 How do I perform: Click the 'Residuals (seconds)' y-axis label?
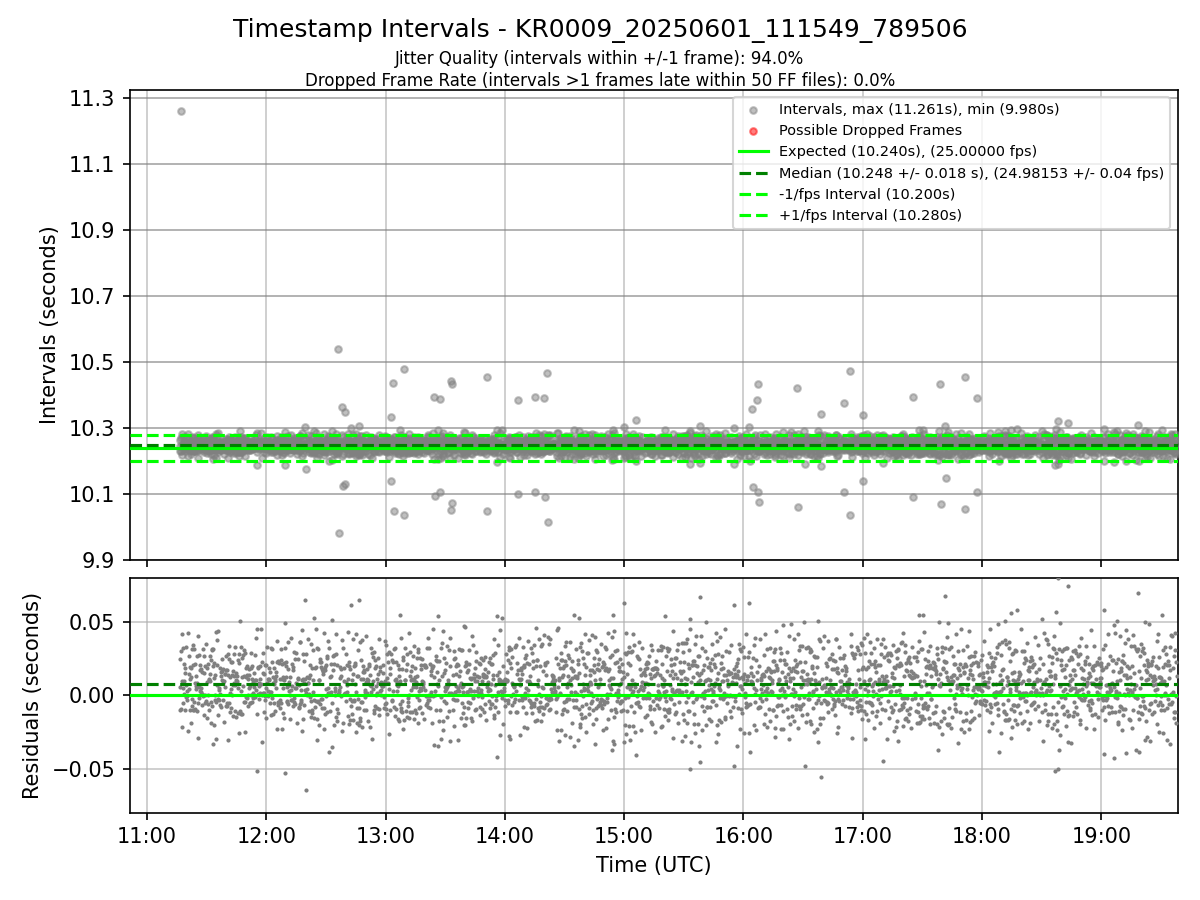[x=32, y=696]
